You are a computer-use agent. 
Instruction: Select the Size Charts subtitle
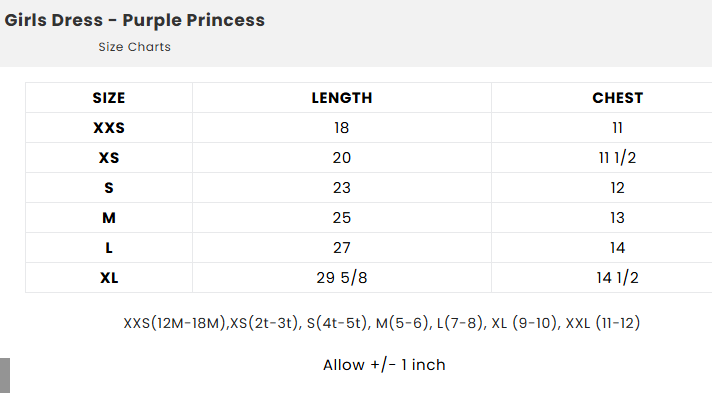pyautogui.click(x=134, y=47)
